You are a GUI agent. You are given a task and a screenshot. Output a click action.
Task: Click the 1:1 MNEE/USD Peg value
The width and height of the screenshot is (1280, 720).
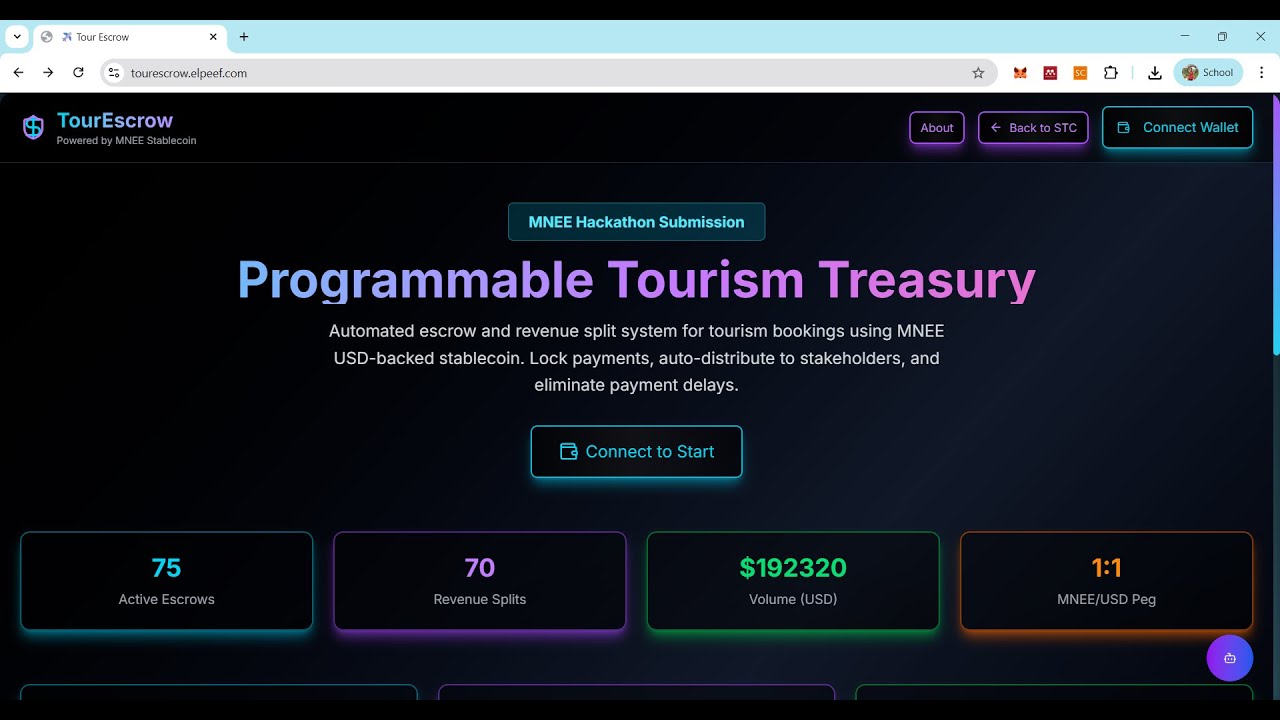point(1106,568)
